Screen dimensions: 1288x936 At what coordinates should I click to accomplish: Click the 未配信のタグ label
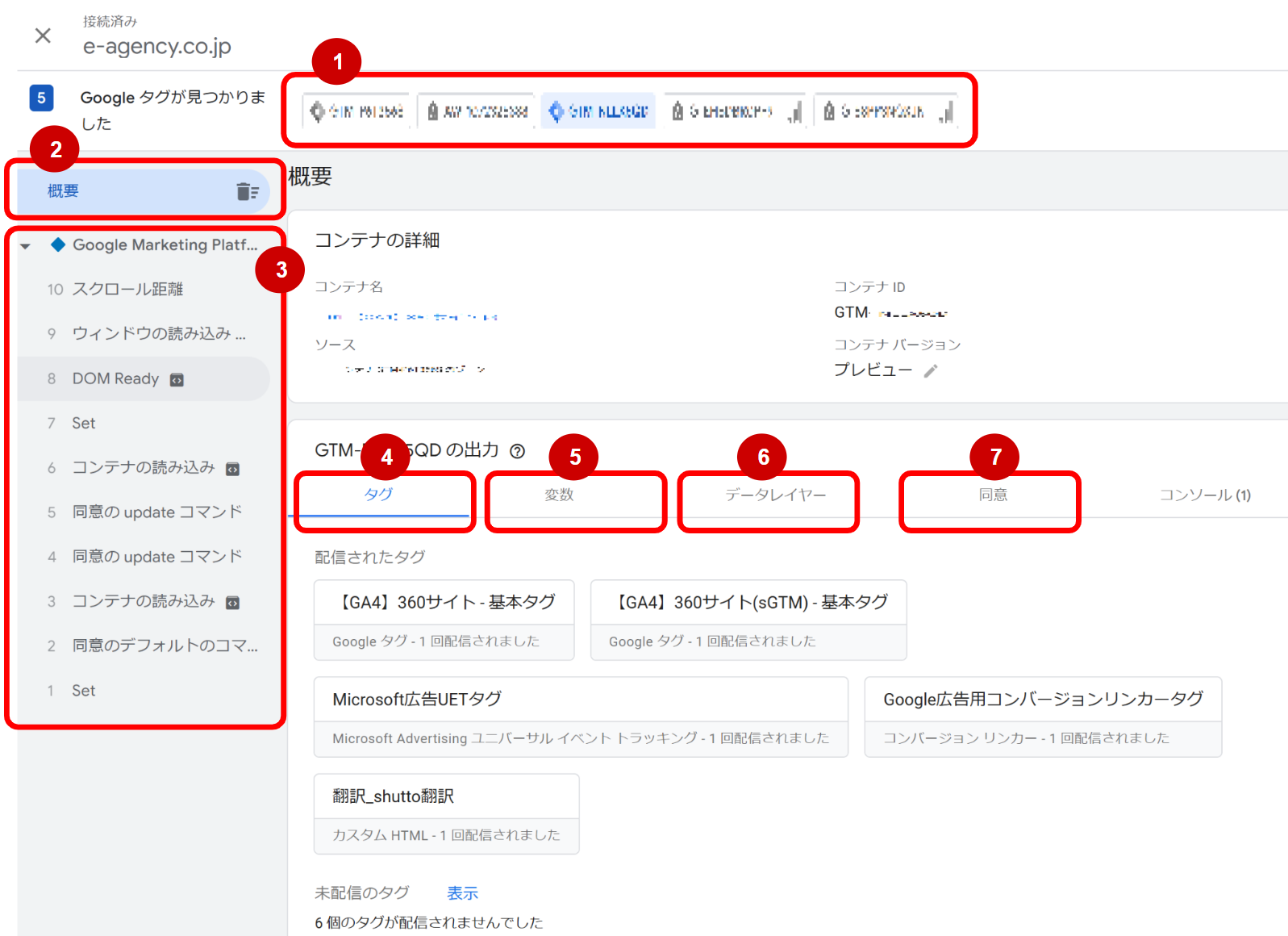coord(362,893)
